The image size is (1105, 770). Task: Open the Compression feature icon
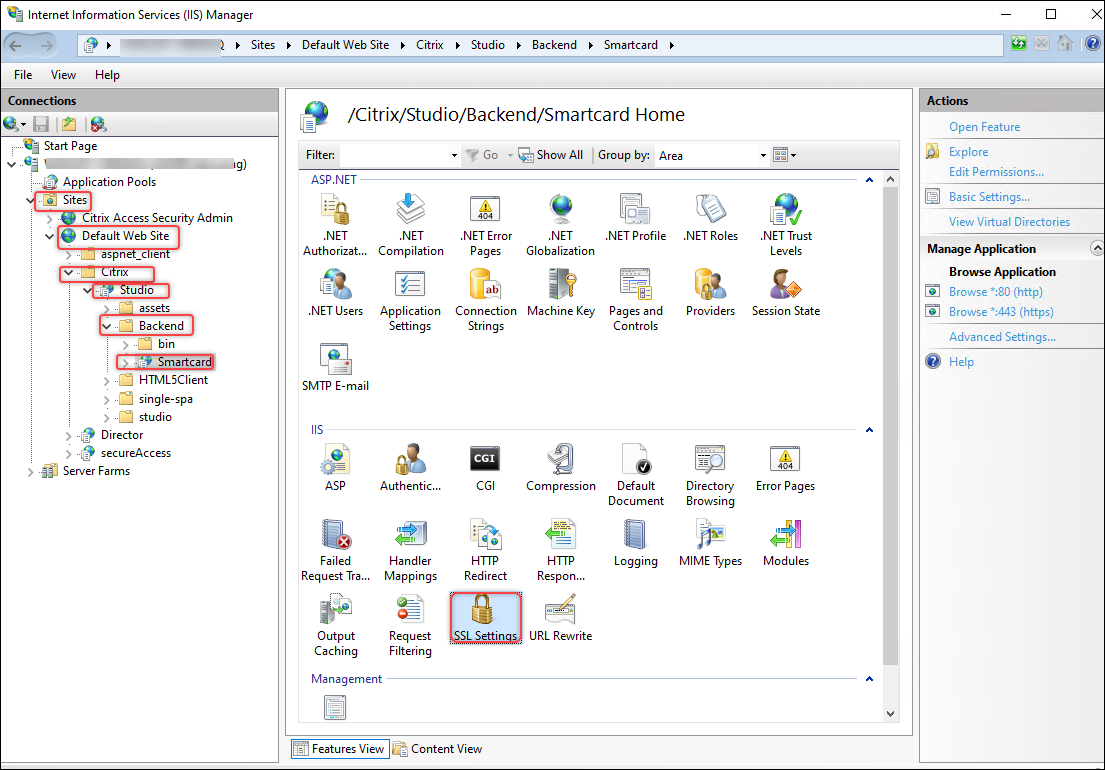click(x=560, y=467)
